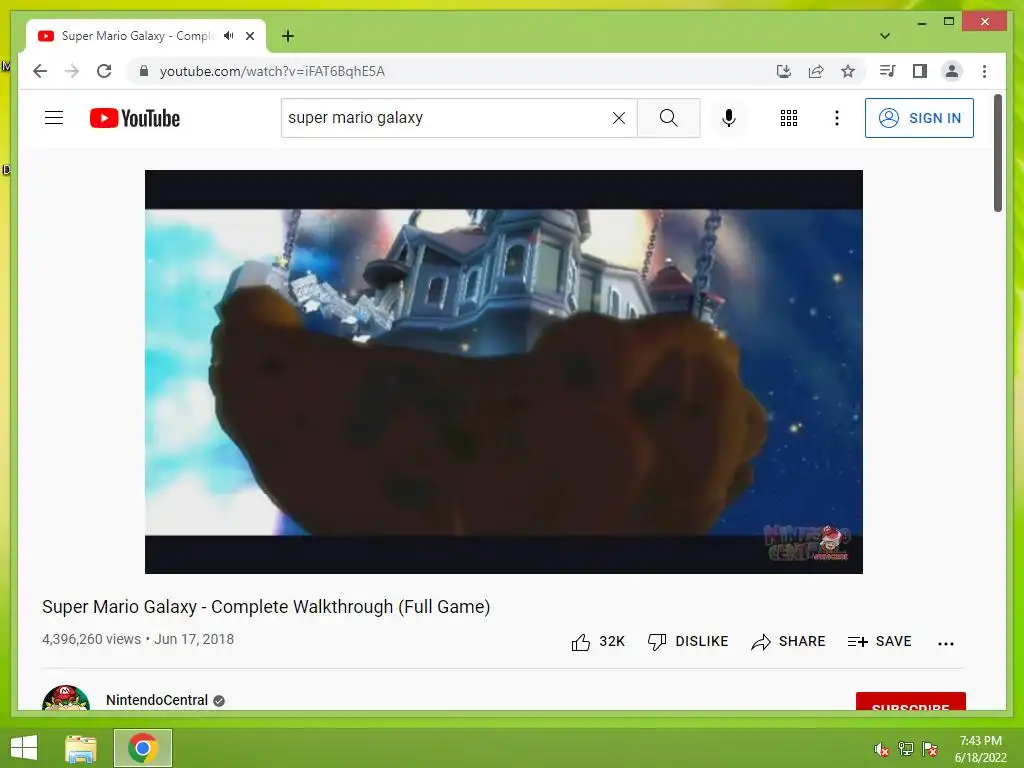This screenshot has height=768, width=1024.
Task: Share this page from the address bar
Action: coord(816,71)
